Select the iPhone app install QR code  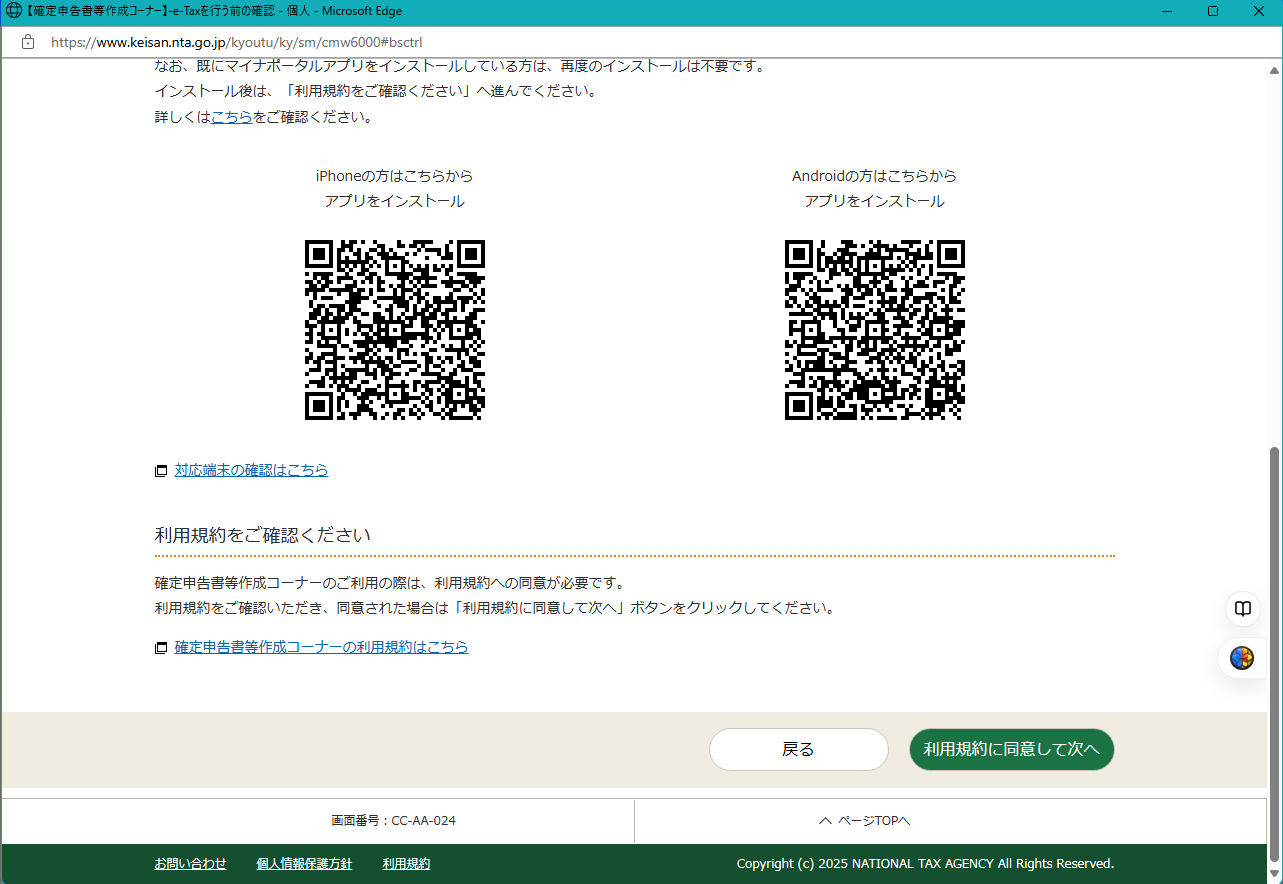[395, 330]
